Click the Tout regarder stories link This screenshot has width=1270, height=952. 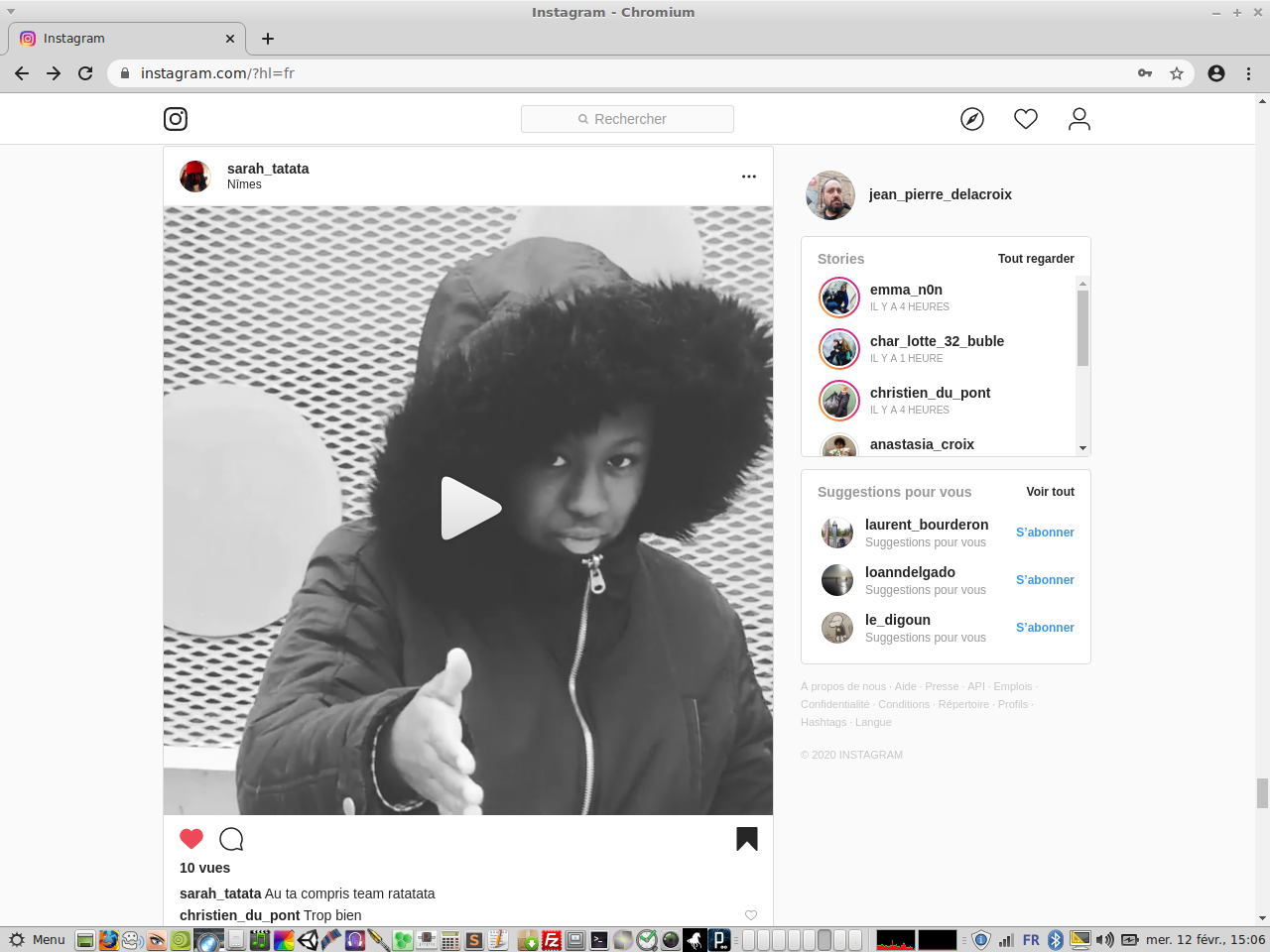[1036, 259]
